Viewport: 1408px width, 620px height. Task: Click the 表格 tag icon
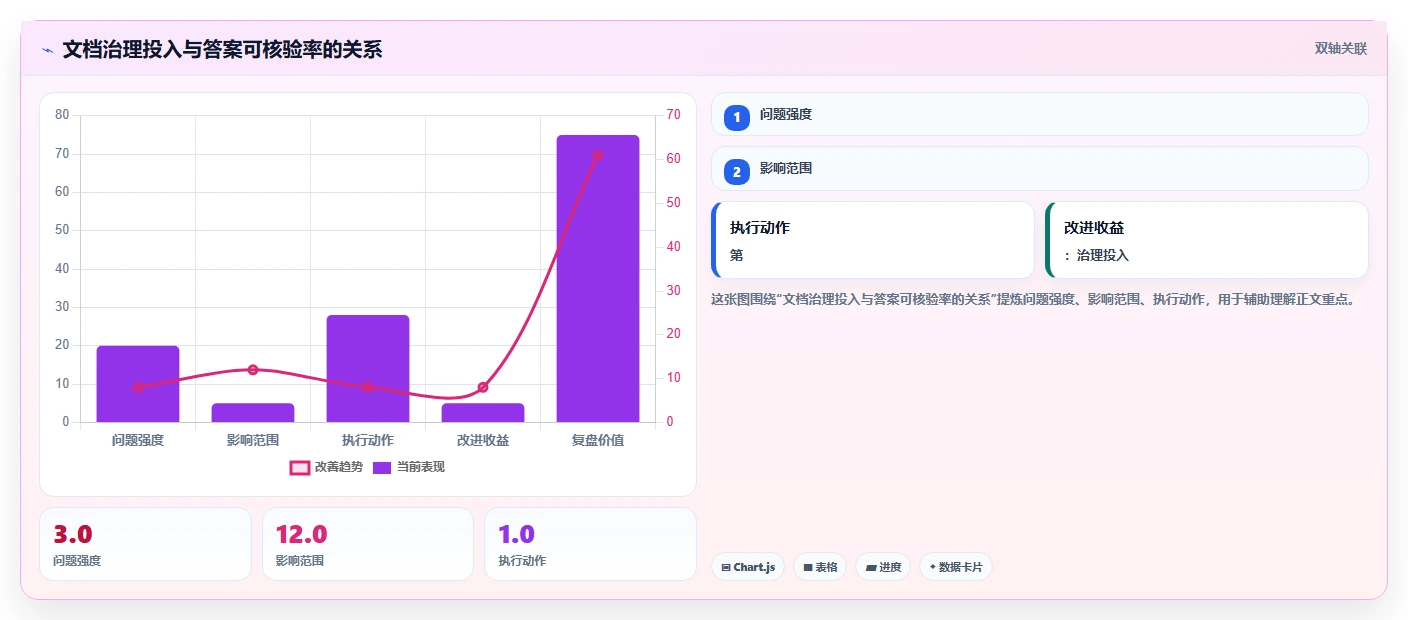808,568
